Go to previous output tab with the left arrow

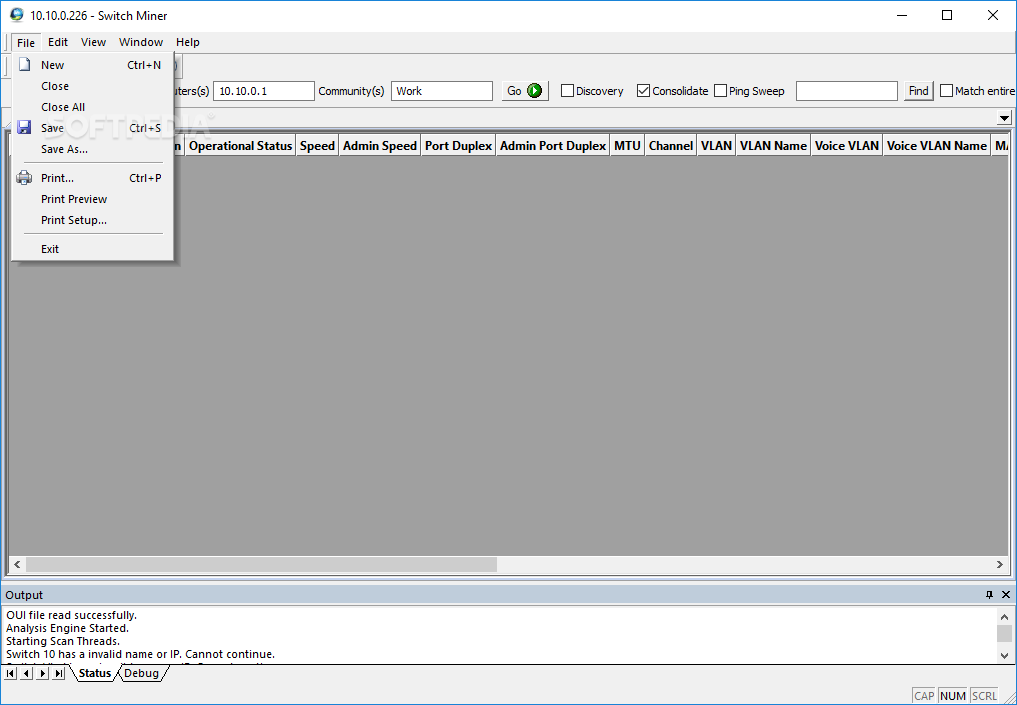tap(27, 673)
